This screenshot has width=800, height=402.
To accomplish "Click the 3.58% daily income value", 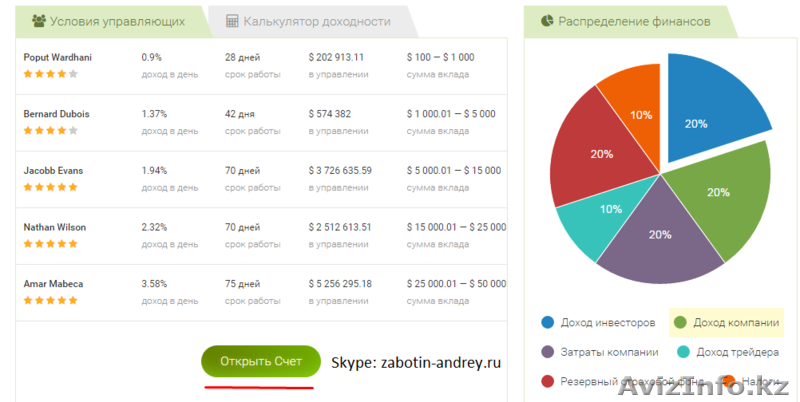I will (154, 284).
